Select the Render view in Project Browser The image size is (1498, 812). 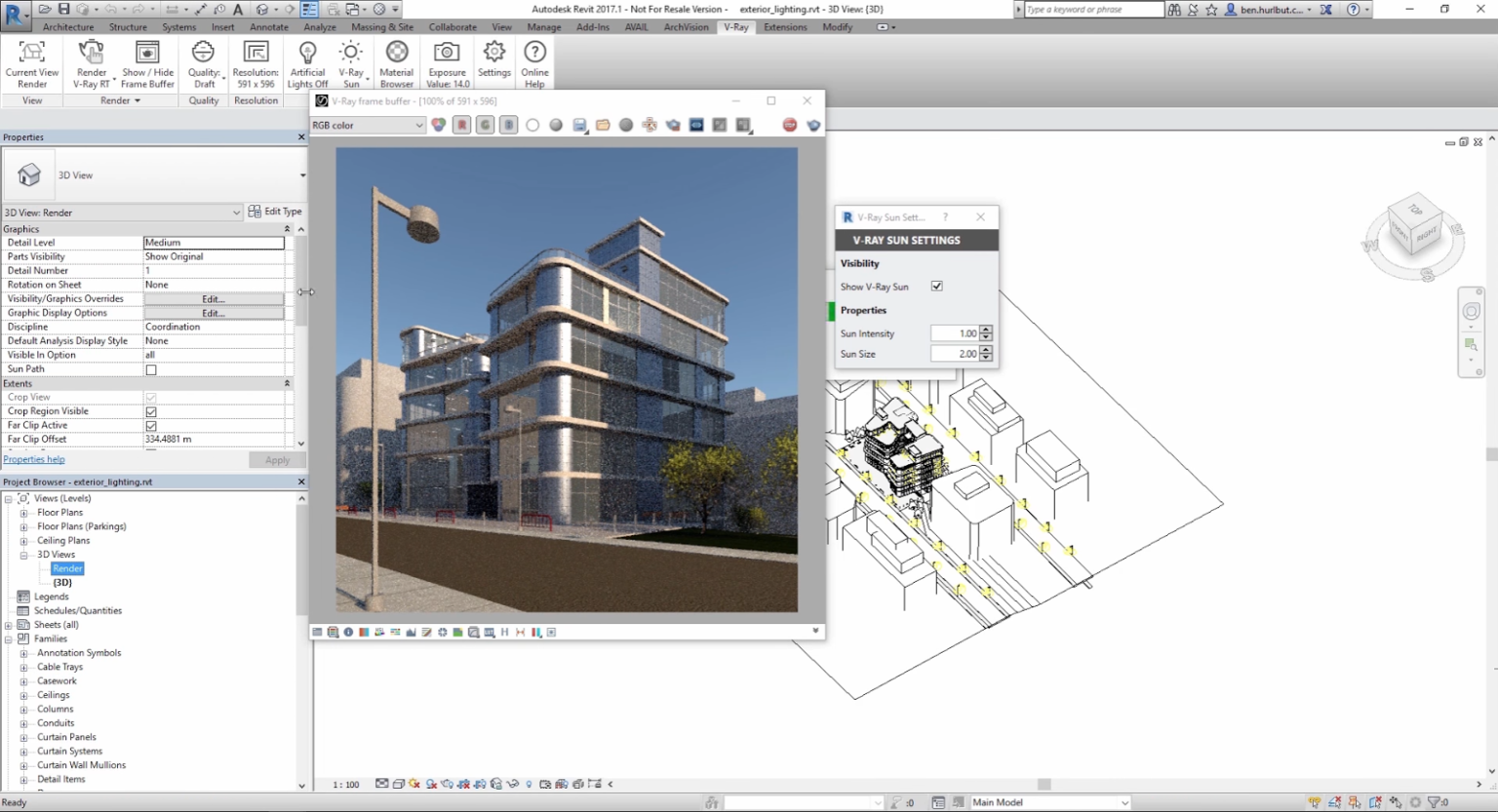point(67,568)
